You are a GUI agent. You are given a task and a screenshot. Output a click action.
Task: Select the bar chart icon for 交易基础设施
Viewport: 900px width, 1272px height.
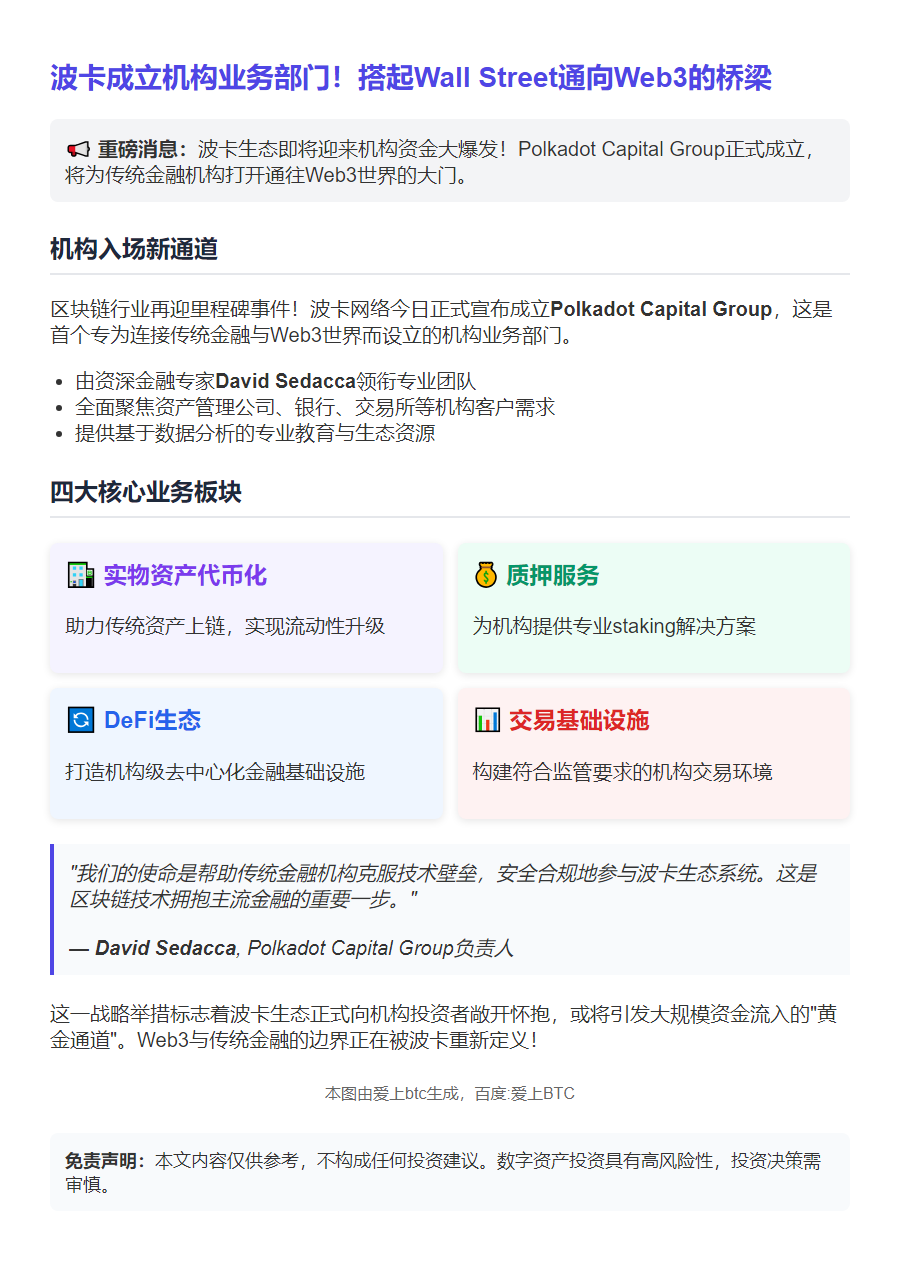pos(487,720)
